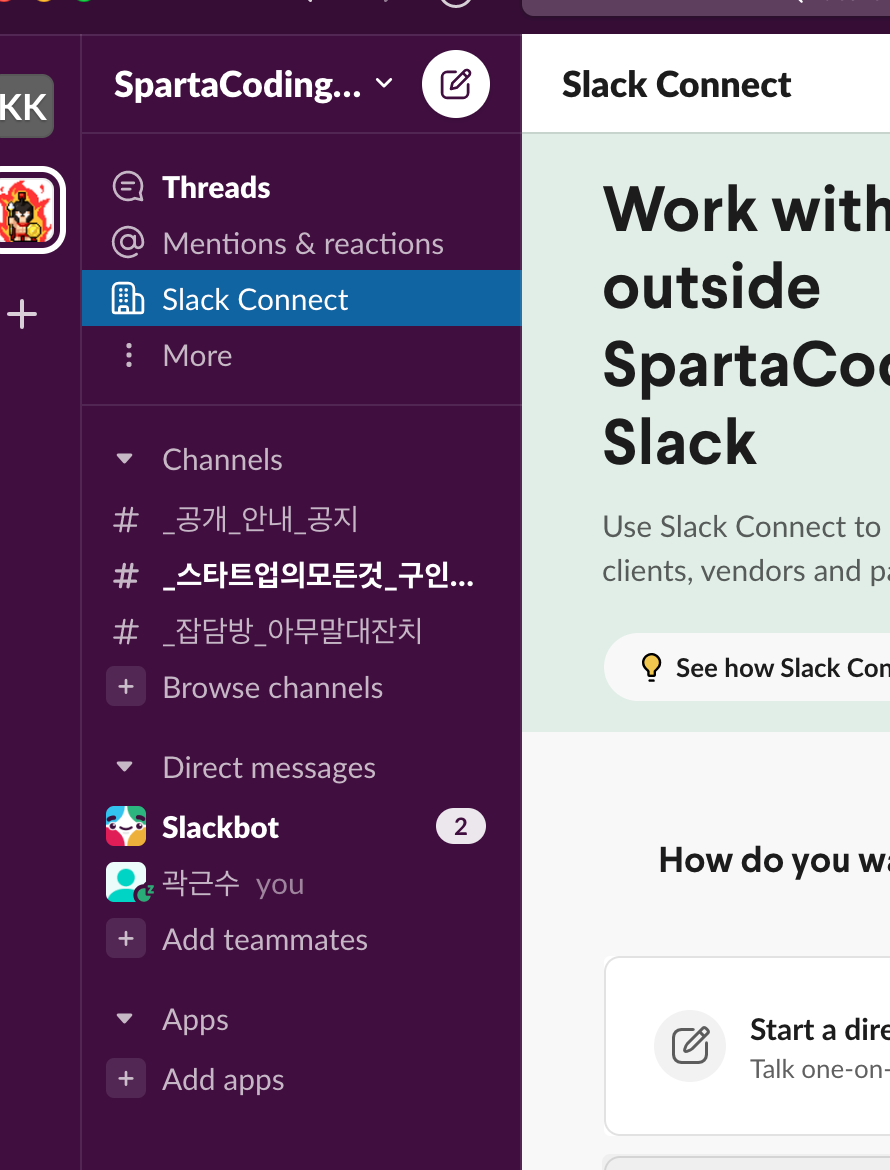Collapse the Apps section arrow
This screenshot has width=890, height=1170.
click(125, 1019)
